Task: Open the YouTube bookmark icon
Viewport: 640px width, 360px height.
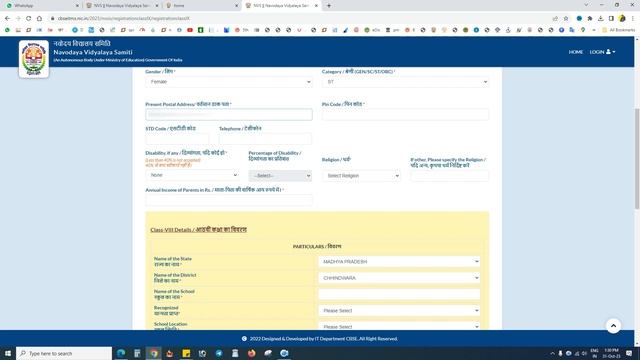Action: click(190, 30)
